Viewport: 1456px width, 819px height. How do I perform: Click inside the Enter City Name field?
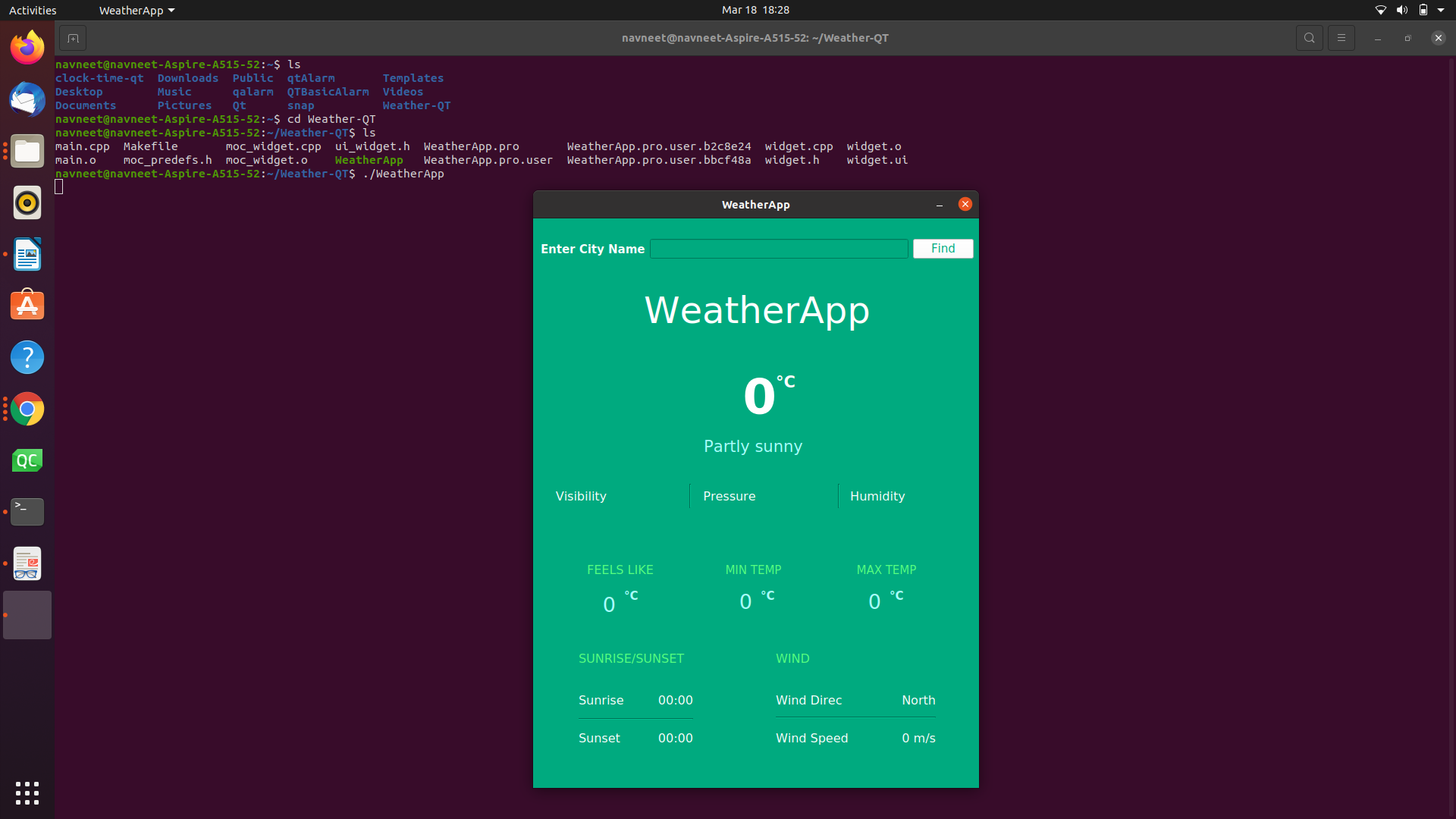[780, 248]
